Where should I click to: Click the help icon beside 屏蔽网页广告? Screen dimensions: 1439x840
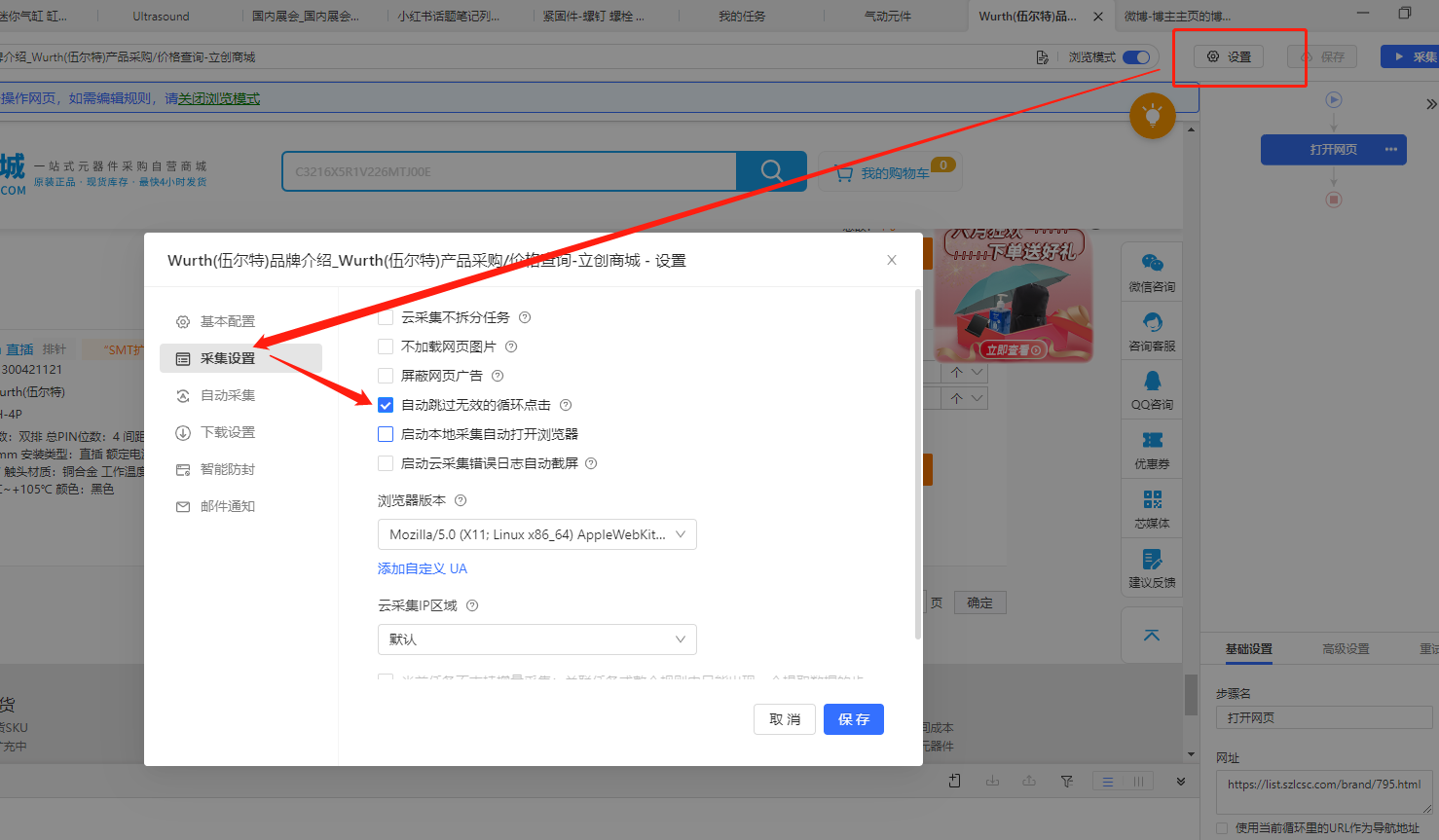coord(498,376)
